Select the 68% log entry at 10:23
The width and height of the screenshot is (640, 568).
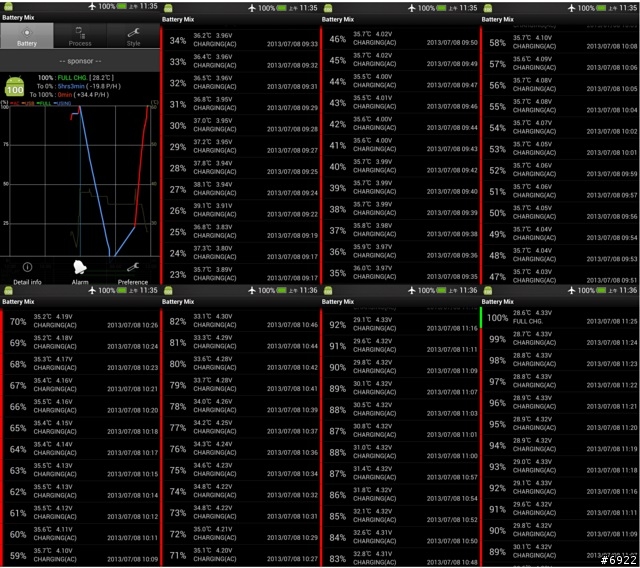81,364
